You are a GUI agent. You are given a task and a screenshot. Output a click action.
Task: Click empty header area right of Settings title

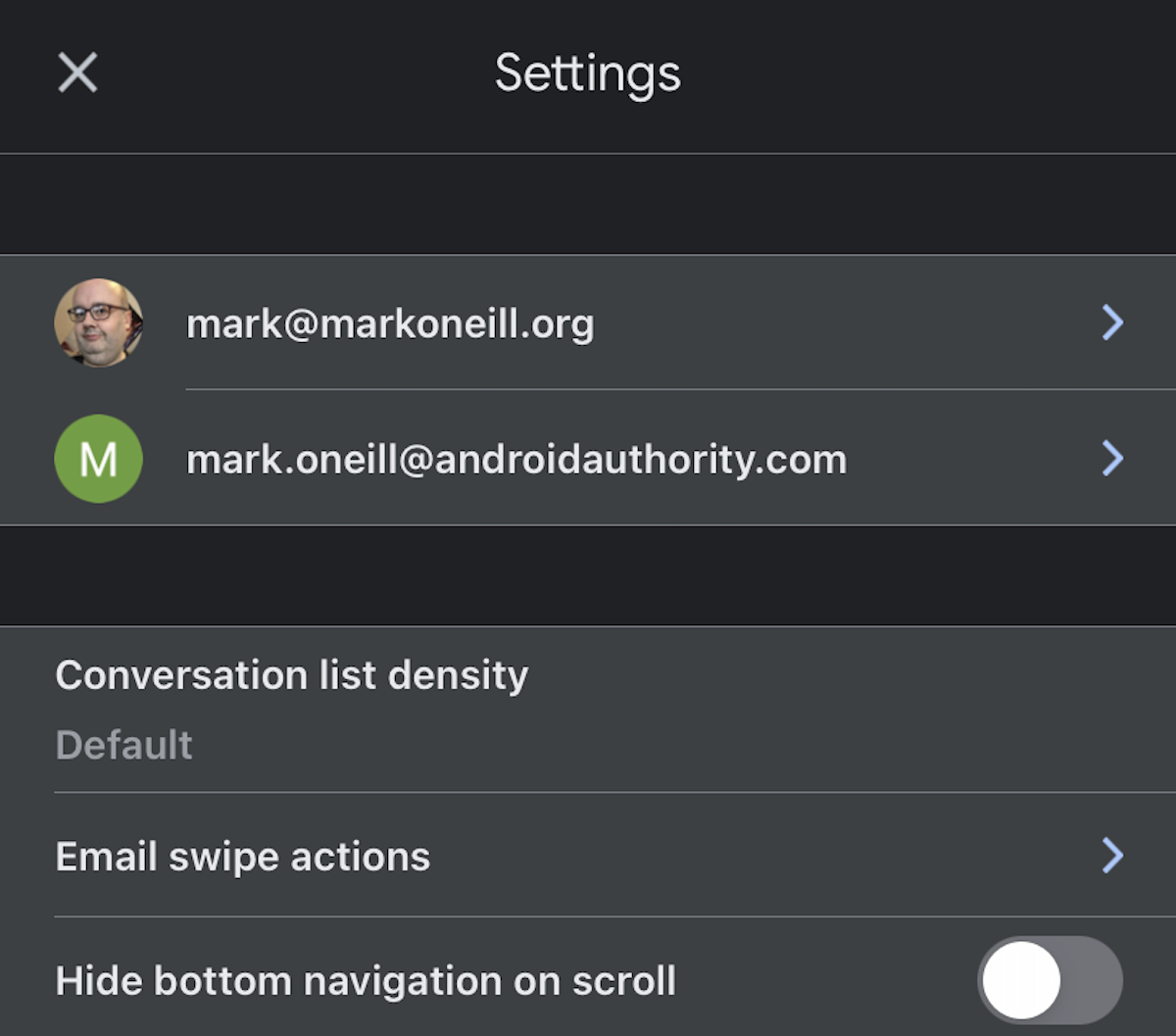[x=931, y=74]
